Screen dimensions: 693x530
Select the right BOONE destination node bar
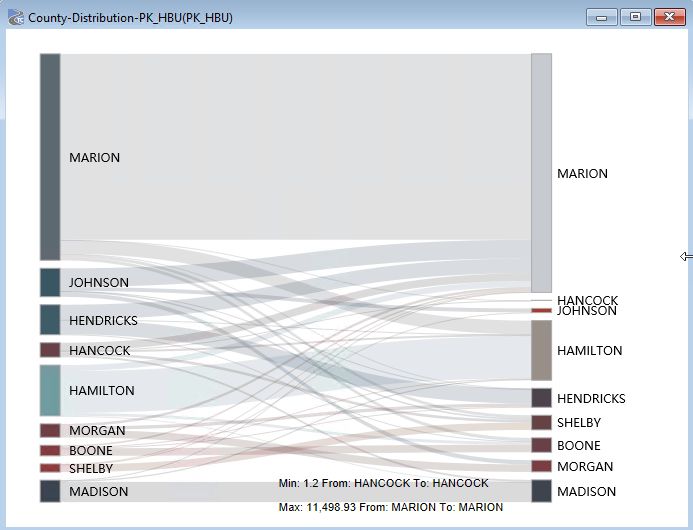point(541,445)
